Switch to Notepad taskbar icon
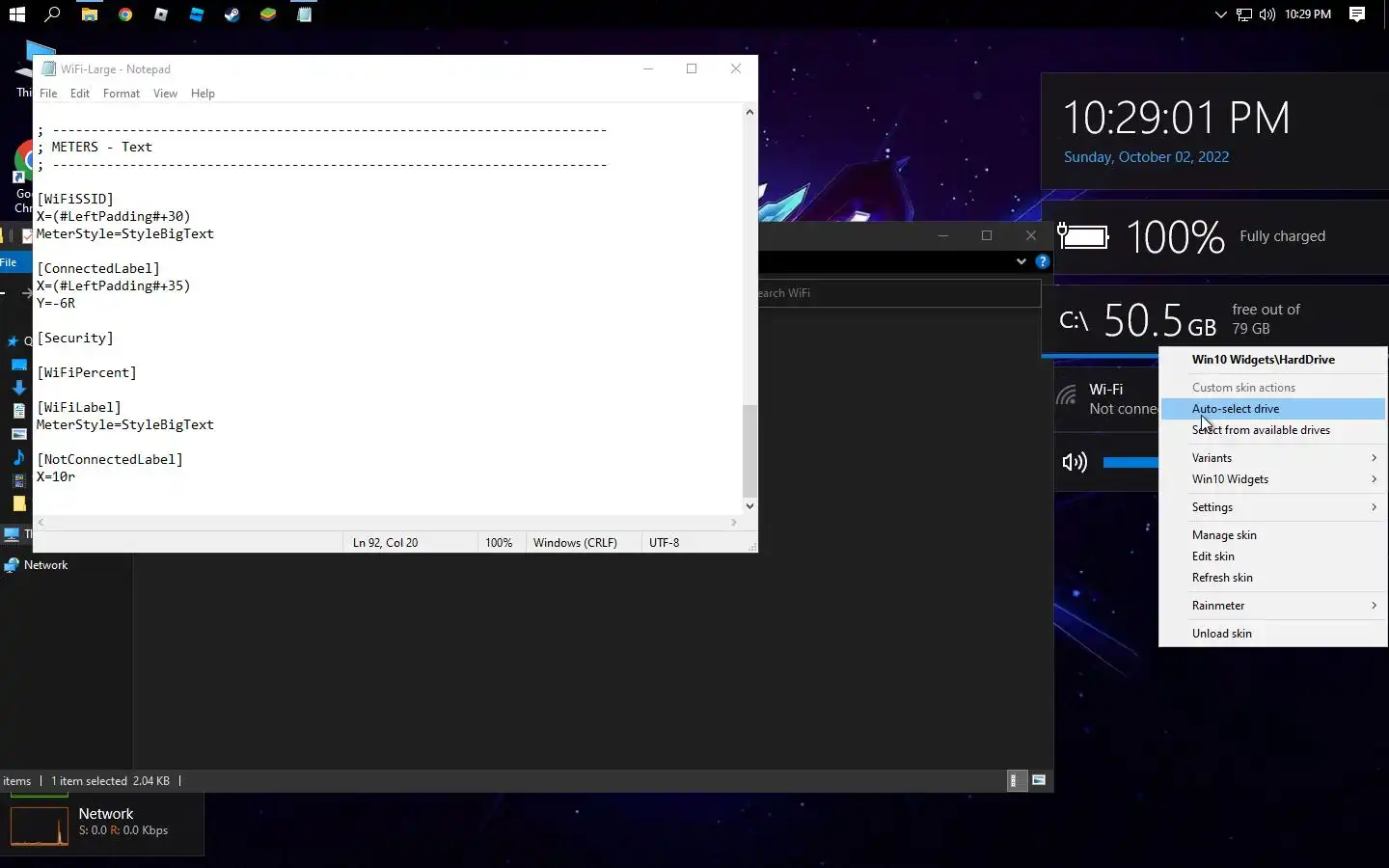The width and height of the screenshot is (1389, 868). point(304,14)
